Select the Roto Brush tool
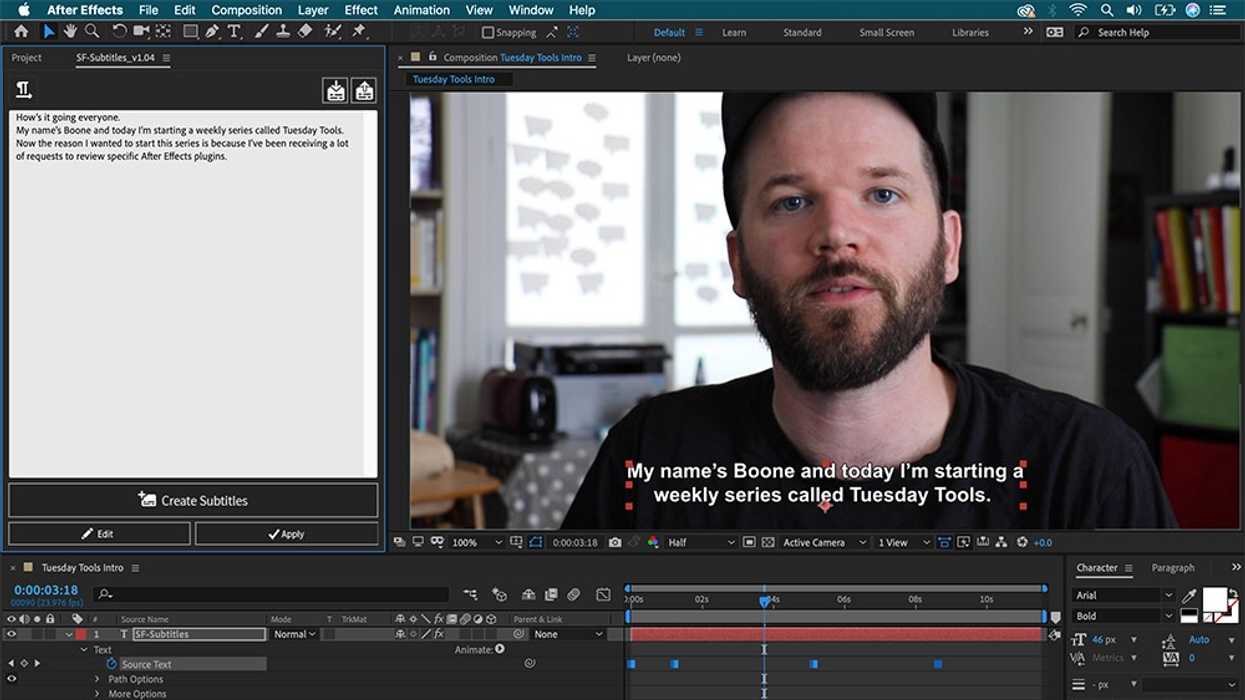1245x700 pixels. 333,32
